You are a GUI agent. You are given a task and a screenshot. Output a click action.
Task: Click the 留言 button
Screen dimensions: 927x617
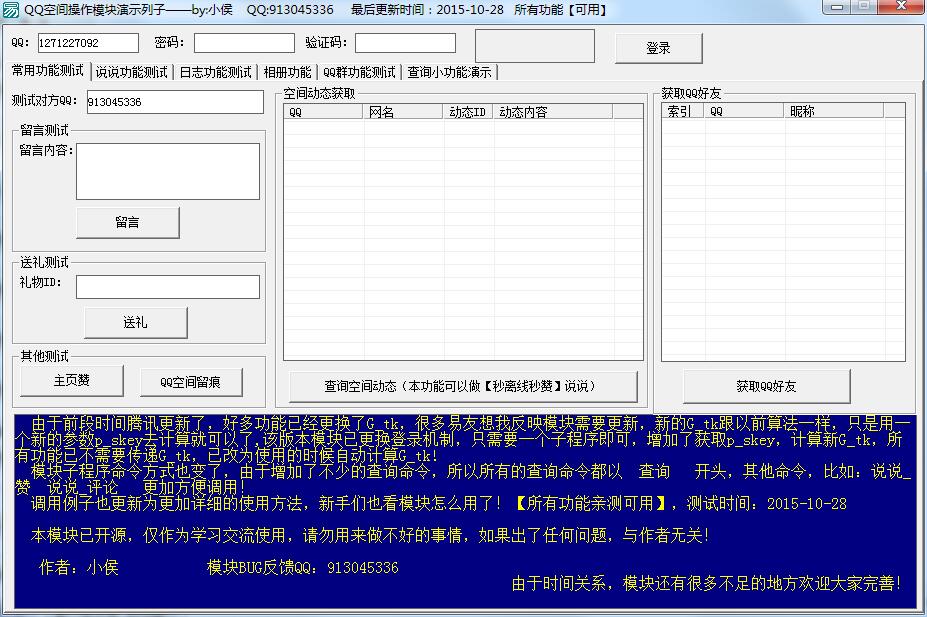click(128, 222)
